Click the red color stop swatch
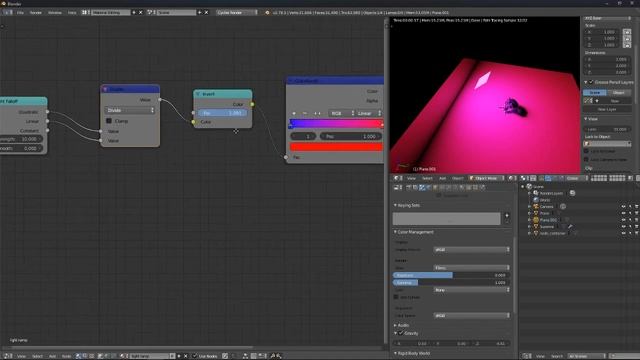 tap(337, 147)
